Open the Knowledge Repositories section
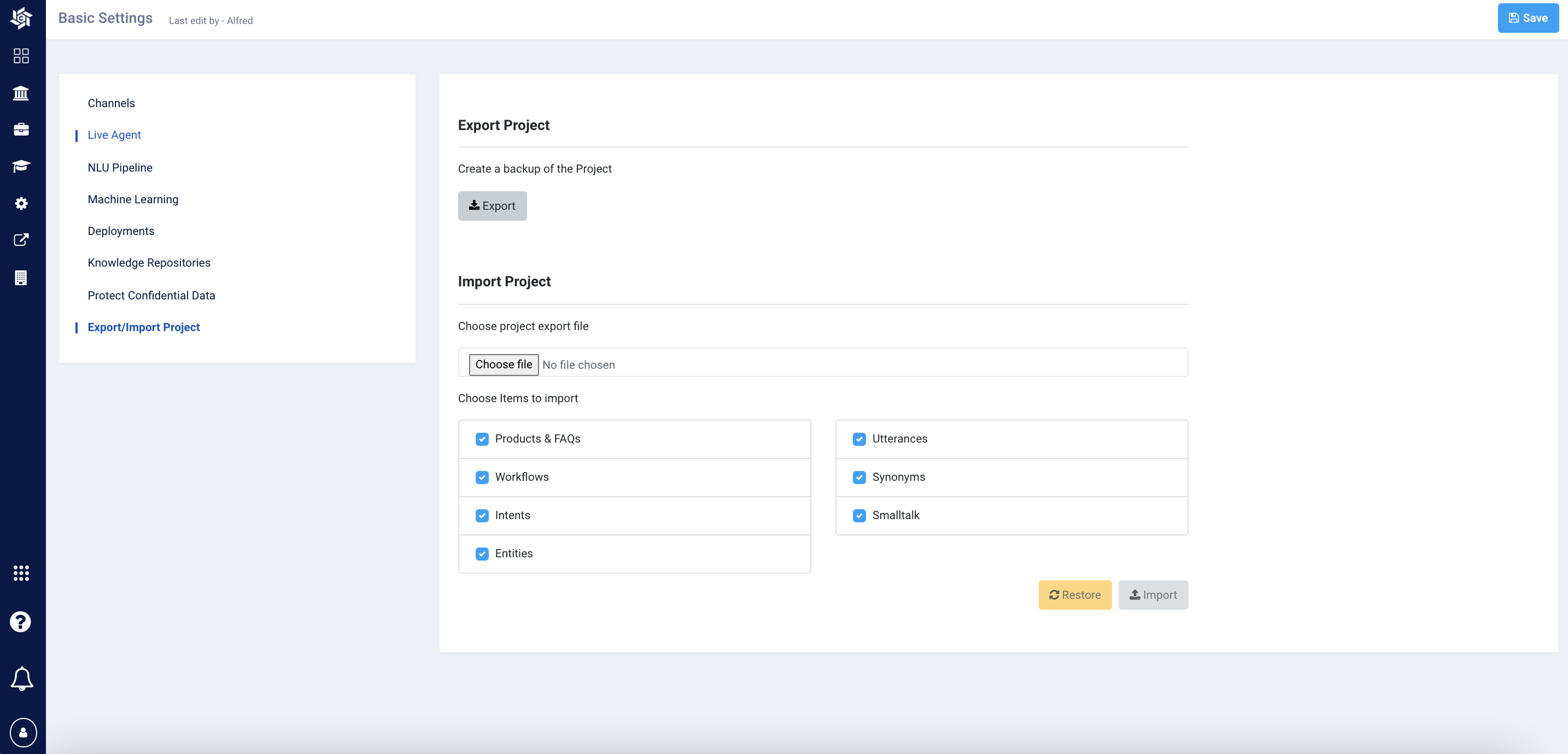This screenshot has width=1568, height=754. (149, 262)
